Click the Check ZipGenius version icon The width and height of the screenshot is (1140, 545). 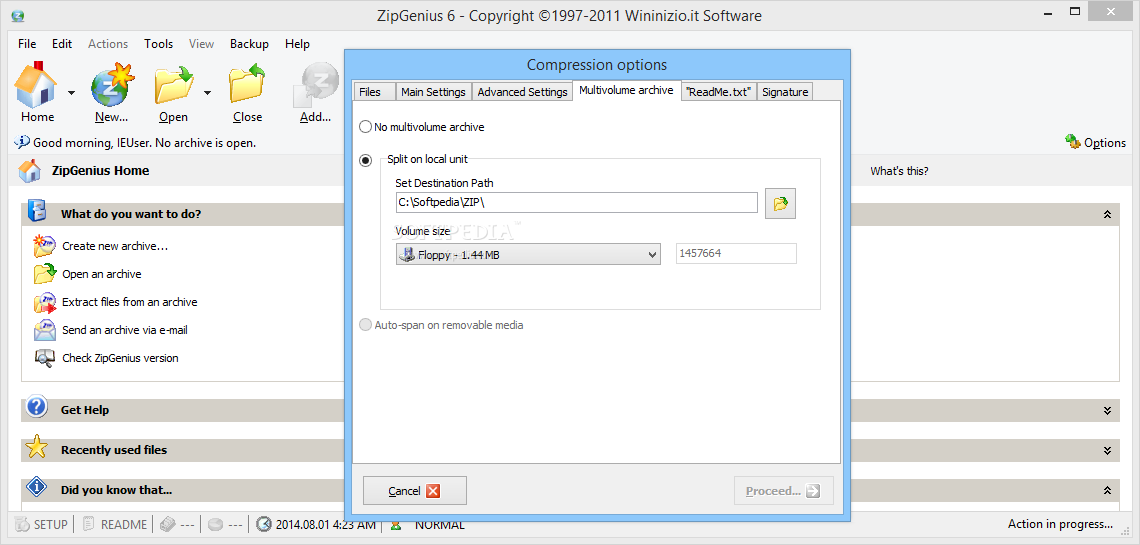[x=44, y=358]
